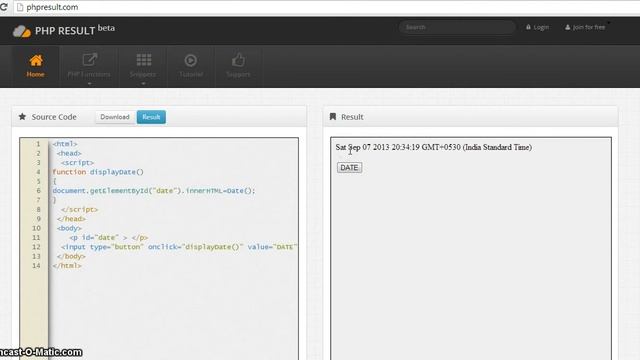Click the Tutorial play icon
Image resolution: width=640 pixels, height=360 pixels.
point(191,60)
